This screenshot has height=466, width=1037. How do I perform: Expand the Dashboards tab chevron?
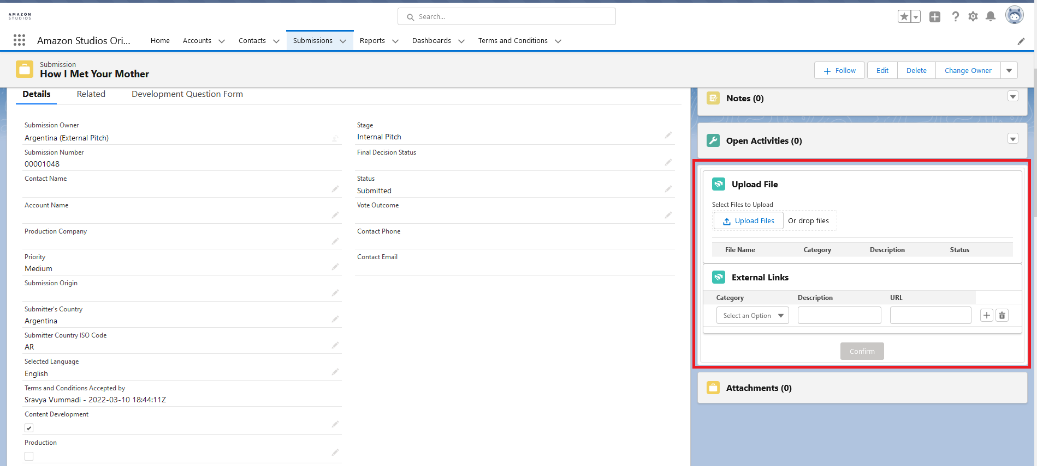[461, 41]
